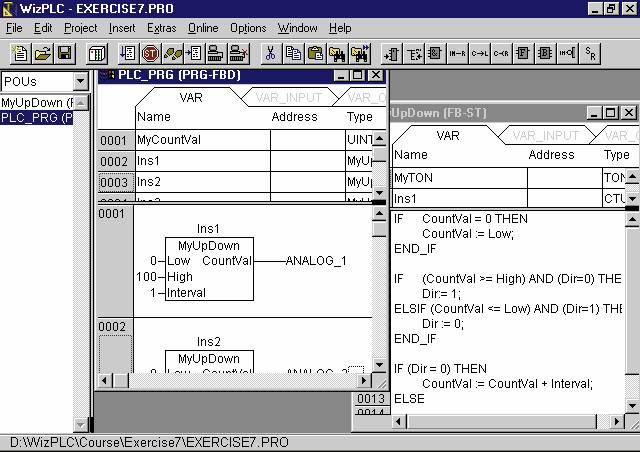This screenshot has width=640, height=452.
Task: Click the ANALOG_1 output label
Action: (x=316, y=261)
